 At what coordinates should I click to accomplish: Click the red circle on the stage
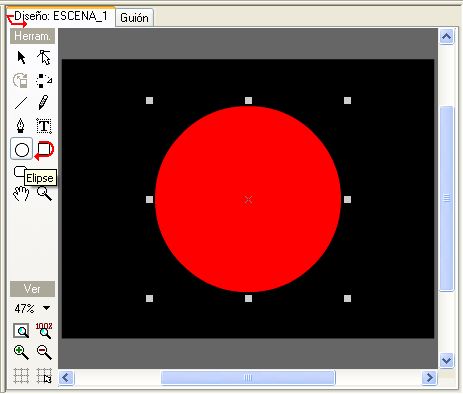(248, 199)
